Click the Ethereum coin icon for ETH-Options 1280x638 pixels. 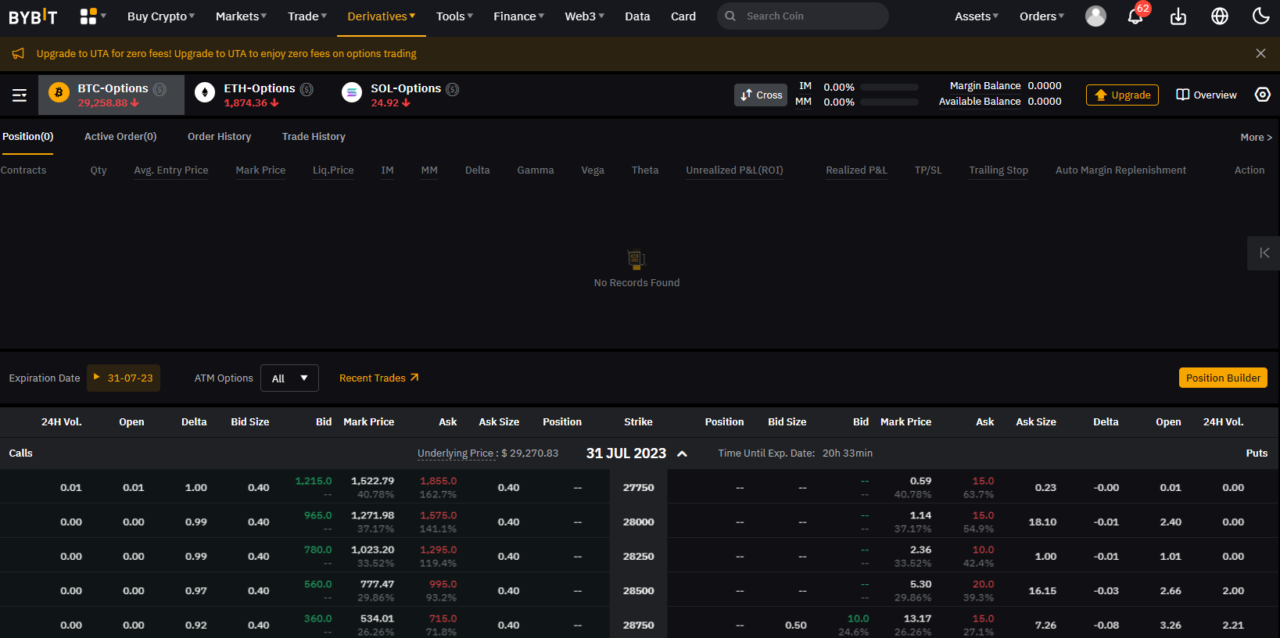tap(204, 92)
